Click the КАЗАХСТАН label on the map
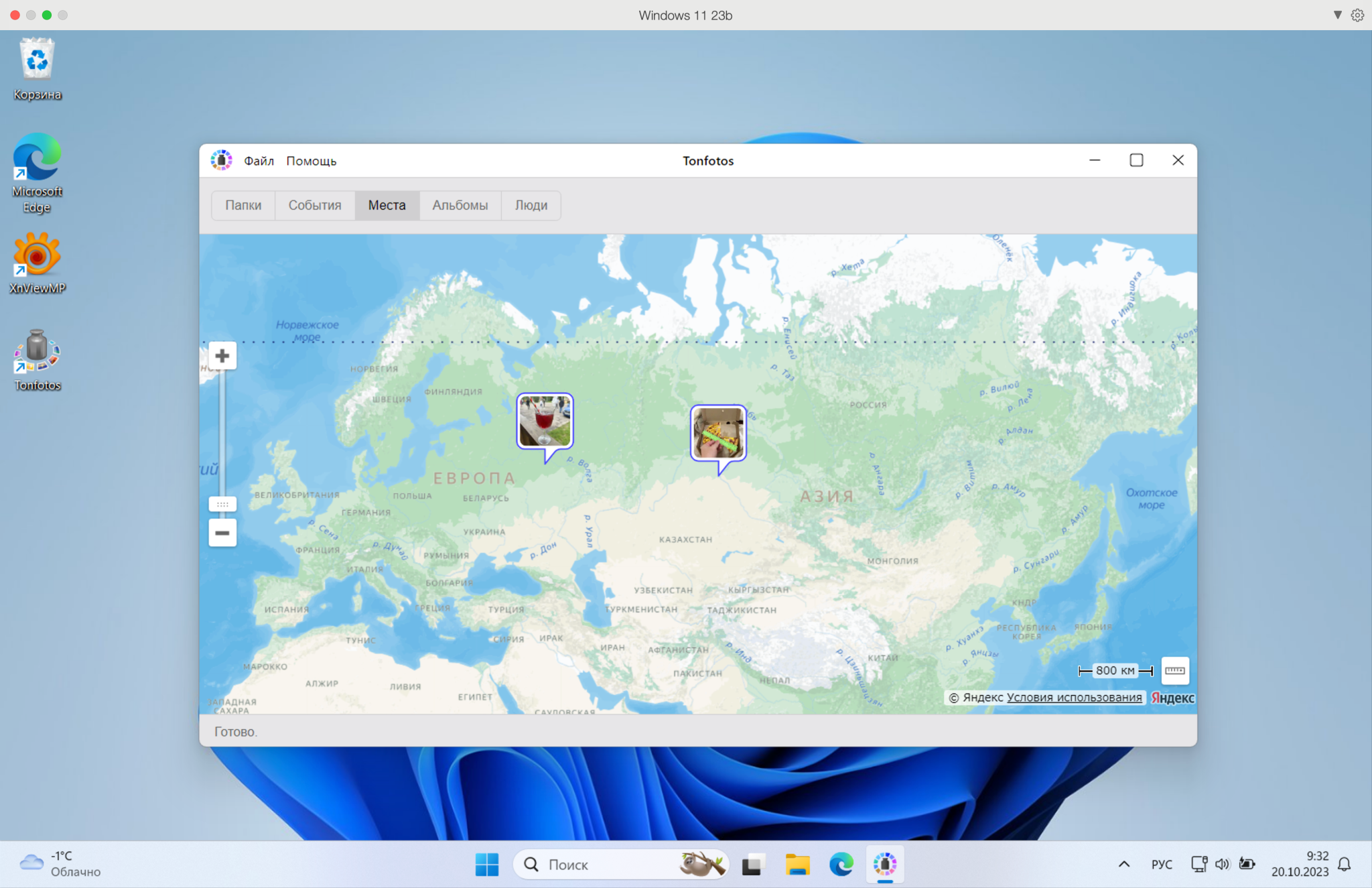The image size is (1372, 888). click(685, 540)
